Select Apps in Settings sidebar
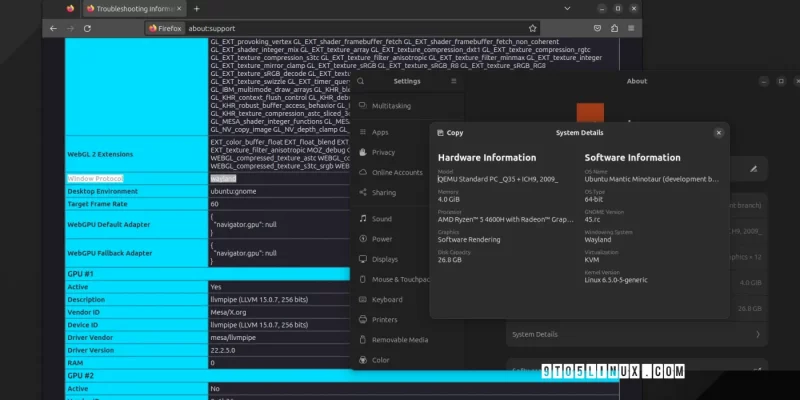800x400 pixels. click(x=407, y=132)
